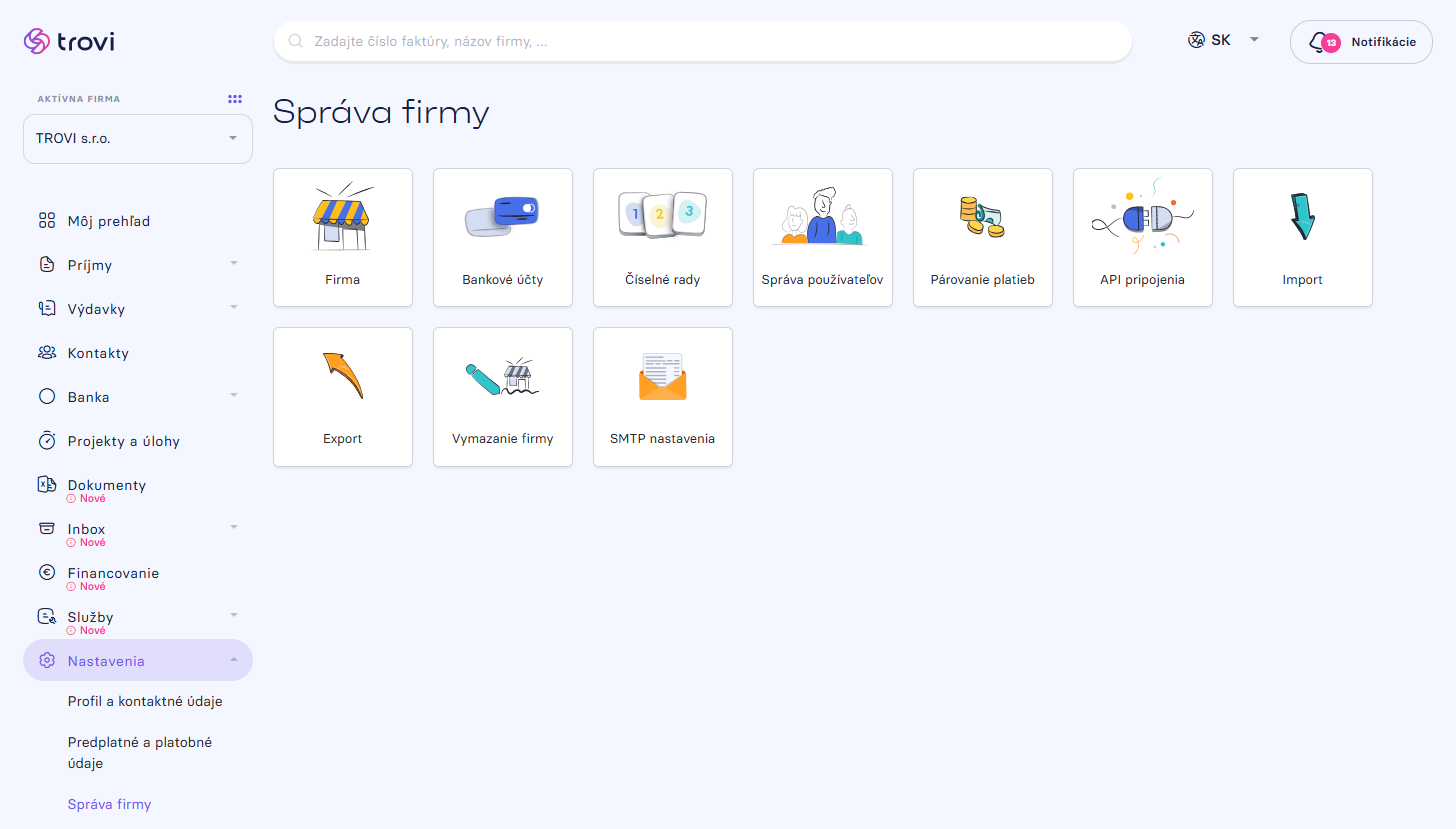This screenshot has width=1456, height=829.
Task: Click the Môj prehľad dashboard icon
Action: [47, 221]
